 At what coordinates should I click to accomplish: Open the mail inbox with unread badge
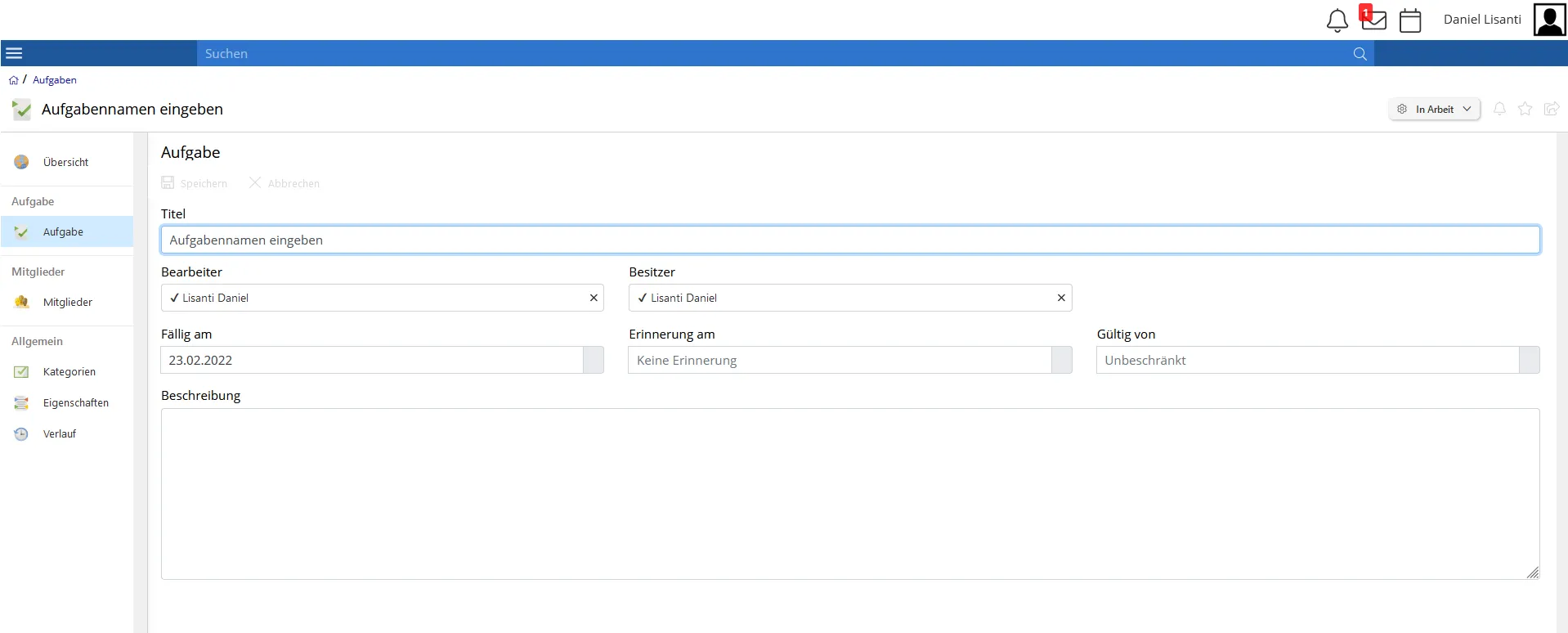[1373, 18]
